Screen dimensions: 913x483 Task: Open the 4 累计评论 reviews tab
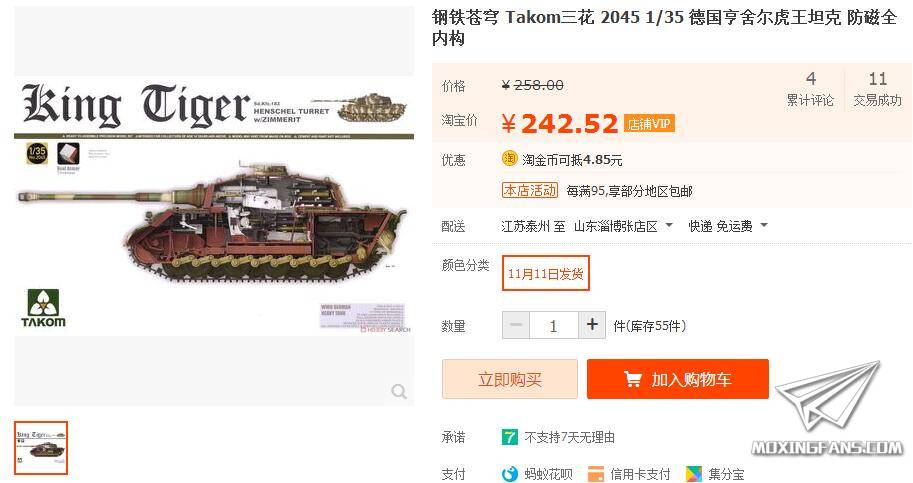point(811,89)
